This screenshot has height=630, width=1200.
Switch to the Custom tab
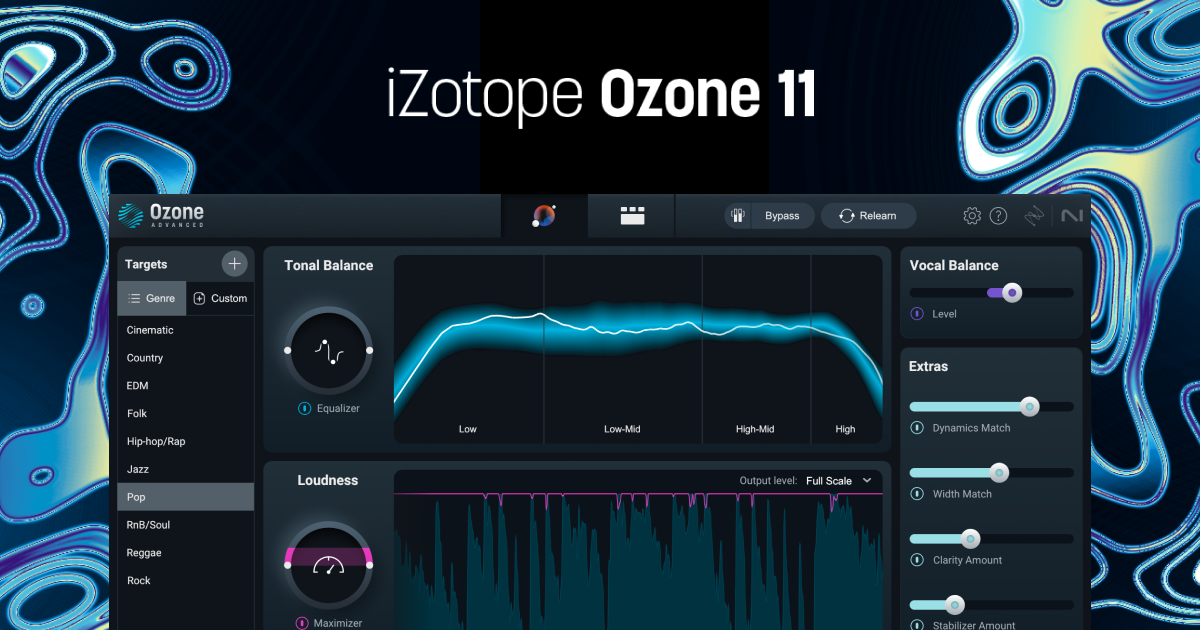(220, 298)
